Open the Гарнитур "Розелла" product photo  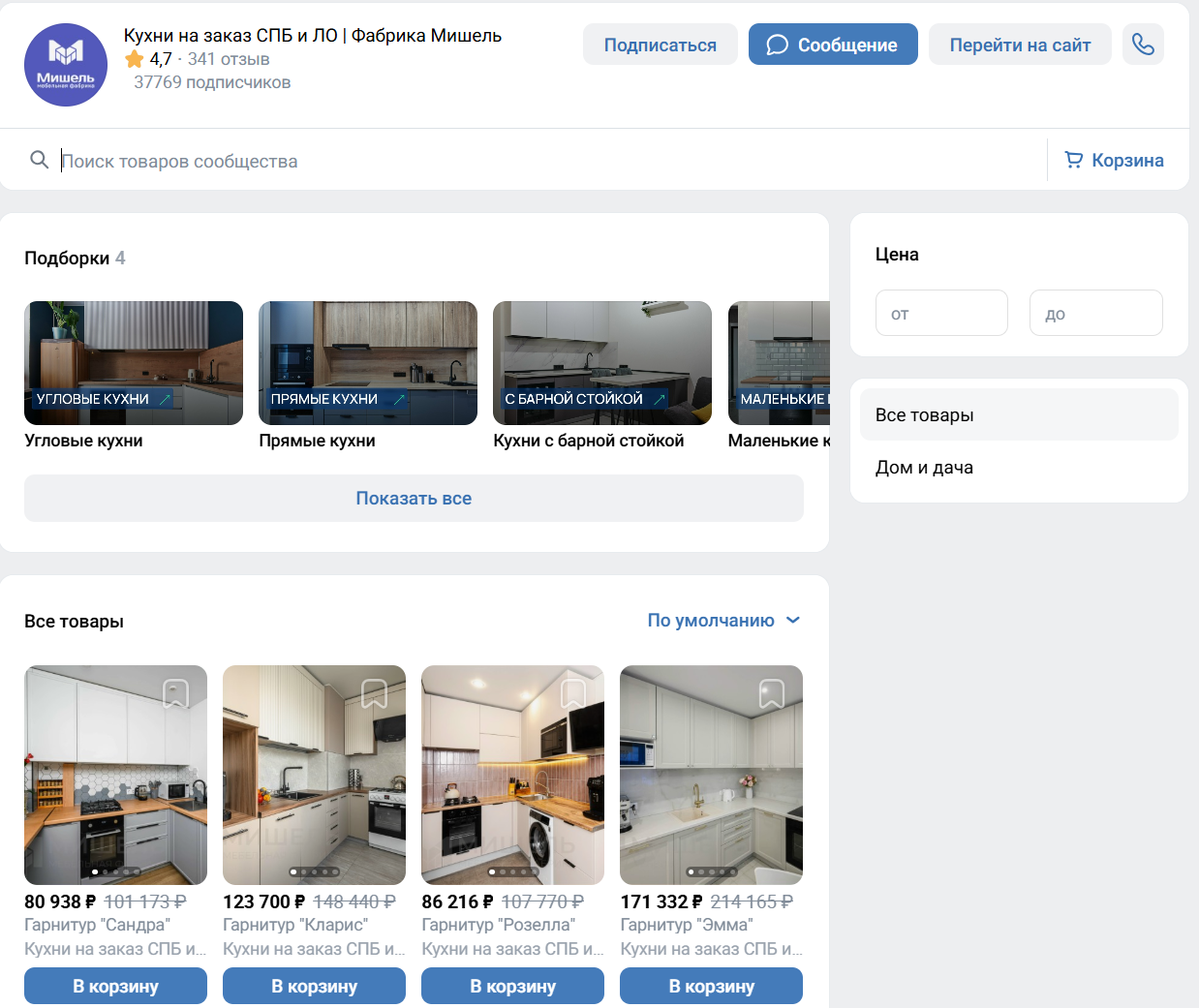click(512, 775)
